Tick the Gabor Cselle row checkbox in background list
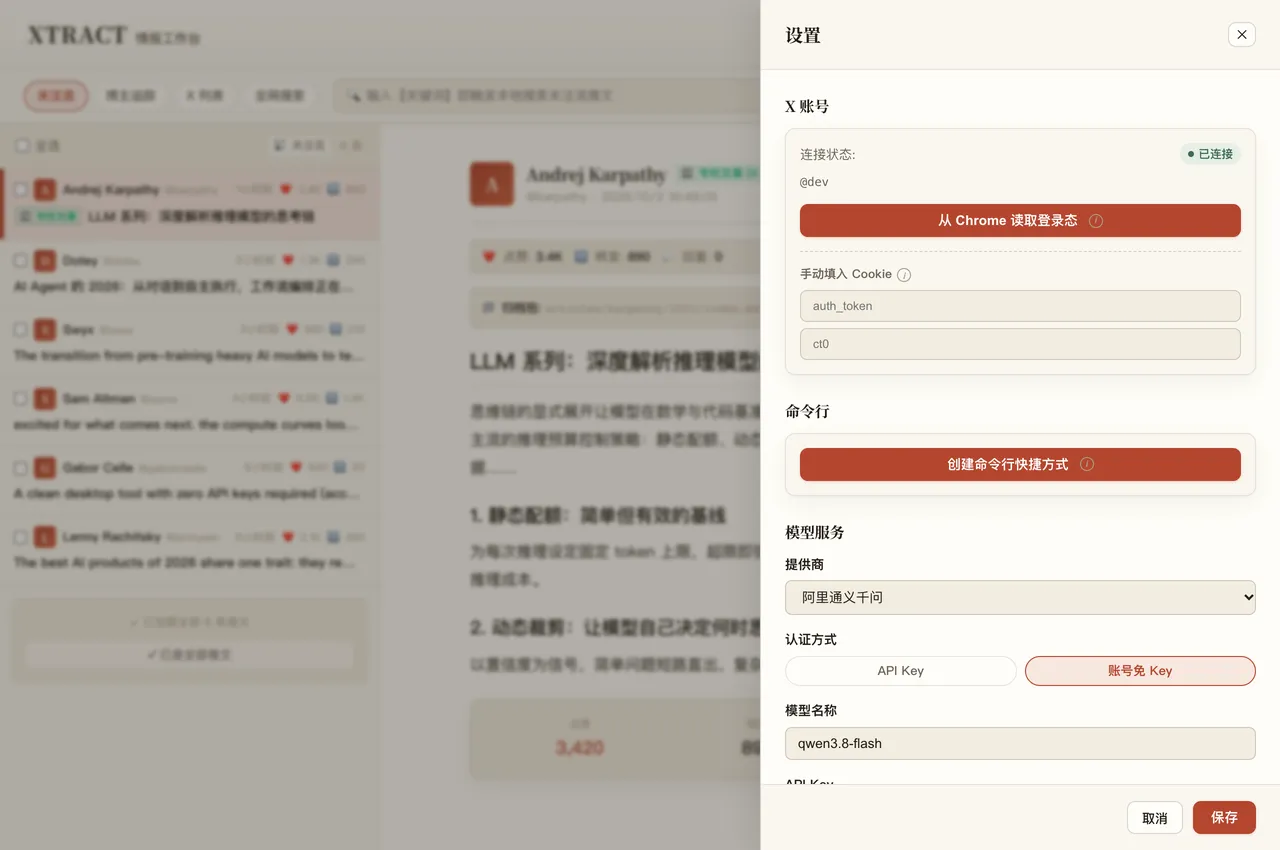Screen dimensions: 1280x850 (21, 467)
